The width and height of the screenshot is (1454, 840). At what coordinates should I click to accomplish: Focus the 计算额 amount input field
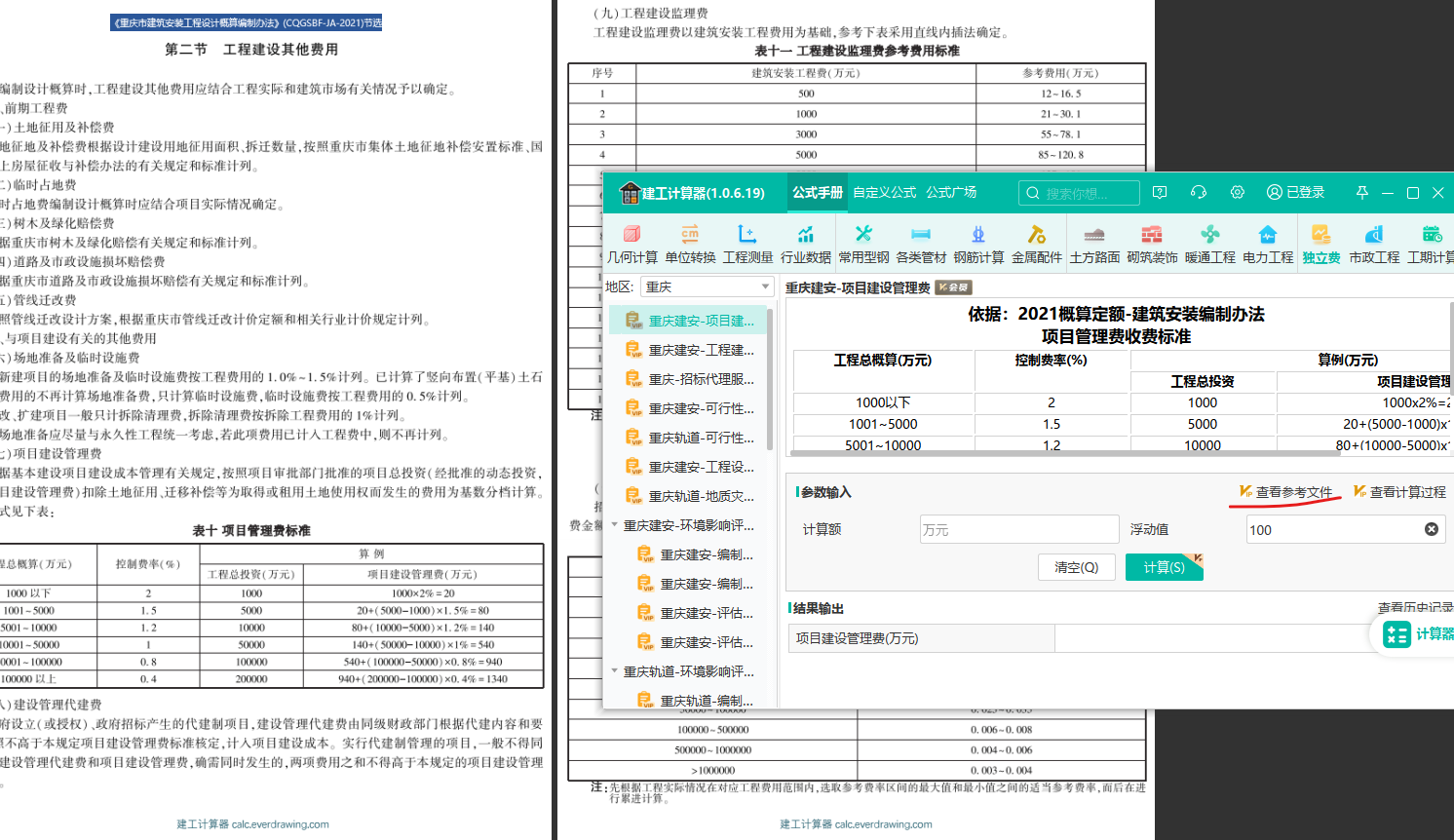coord(1018,529)
